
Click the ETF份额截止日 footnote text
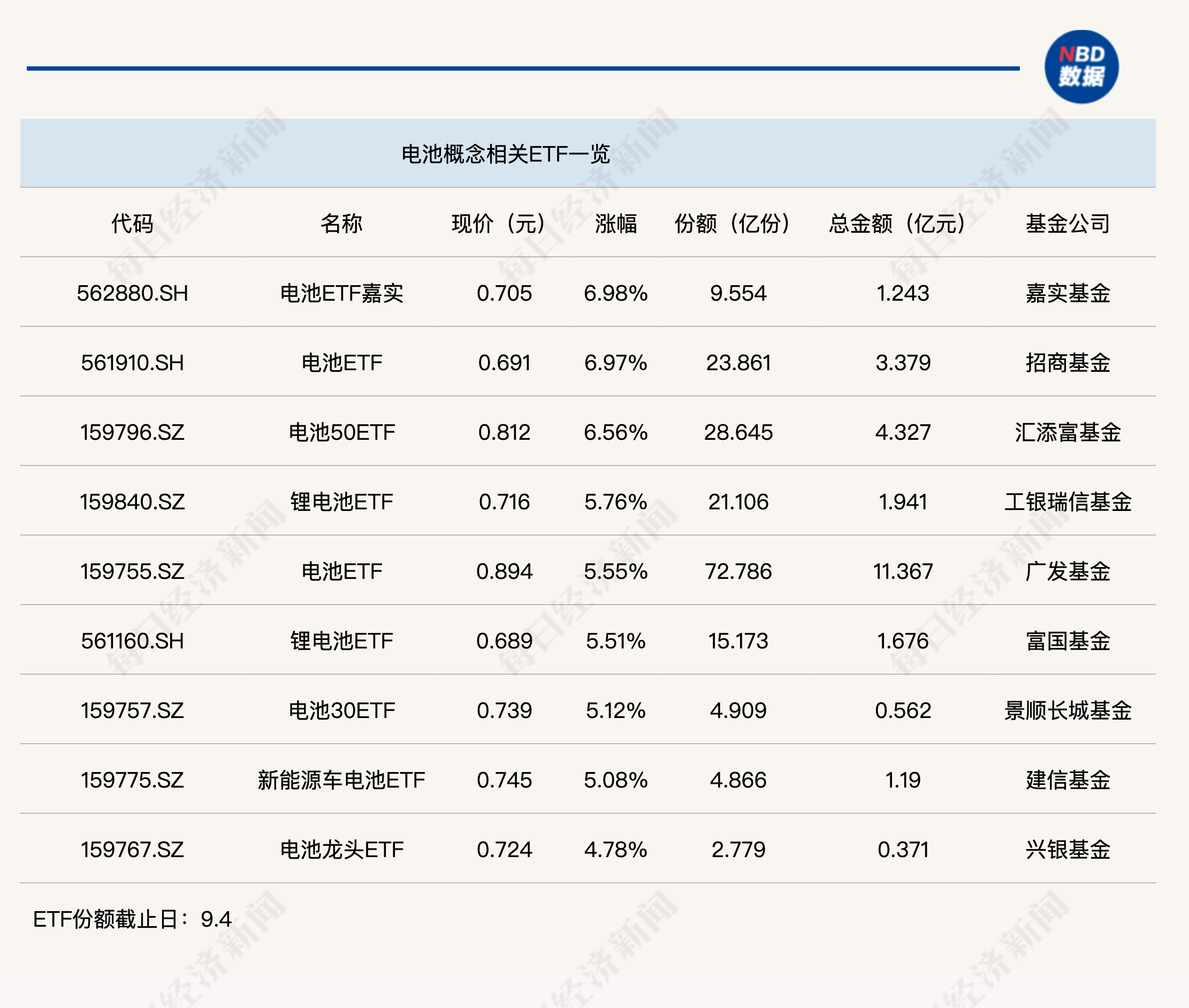tap(132, 919)
